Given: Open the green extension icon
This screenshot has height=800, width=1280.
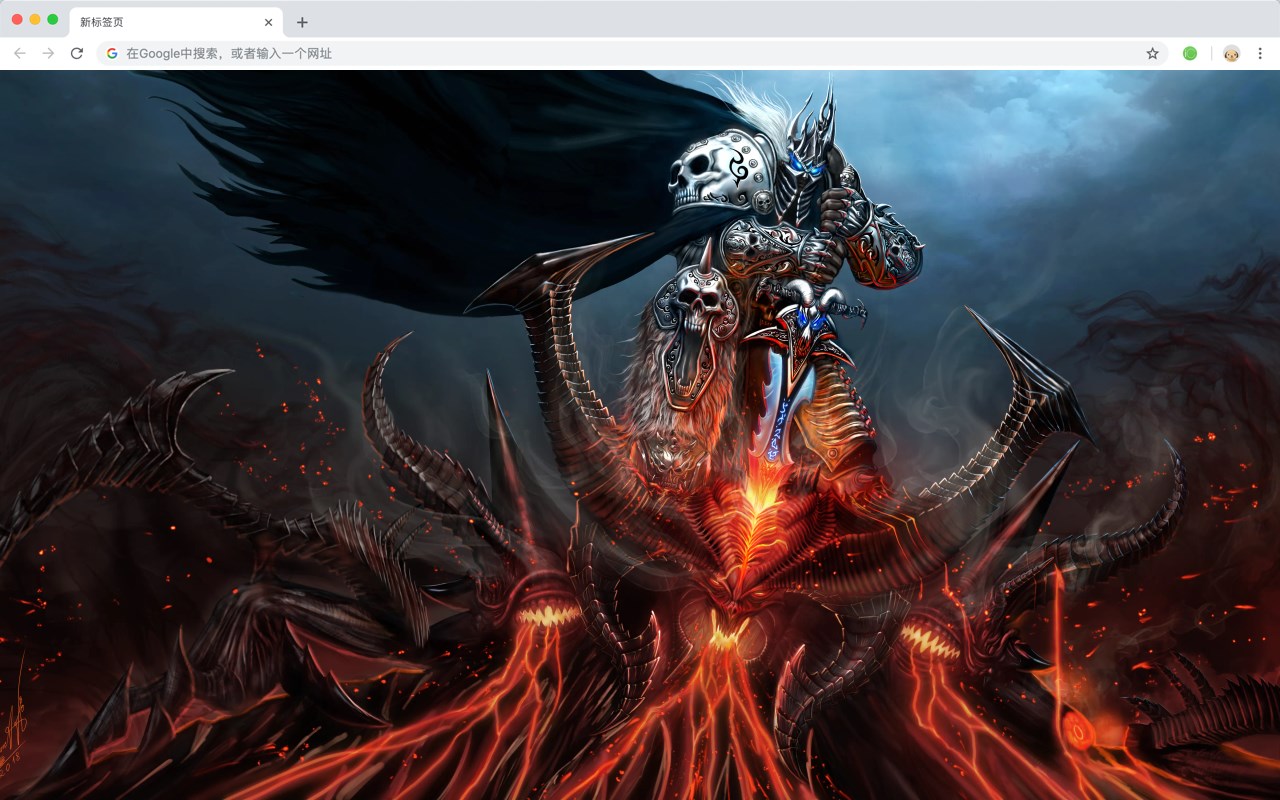Looking at the screenshot, I should coord(1190,53).
